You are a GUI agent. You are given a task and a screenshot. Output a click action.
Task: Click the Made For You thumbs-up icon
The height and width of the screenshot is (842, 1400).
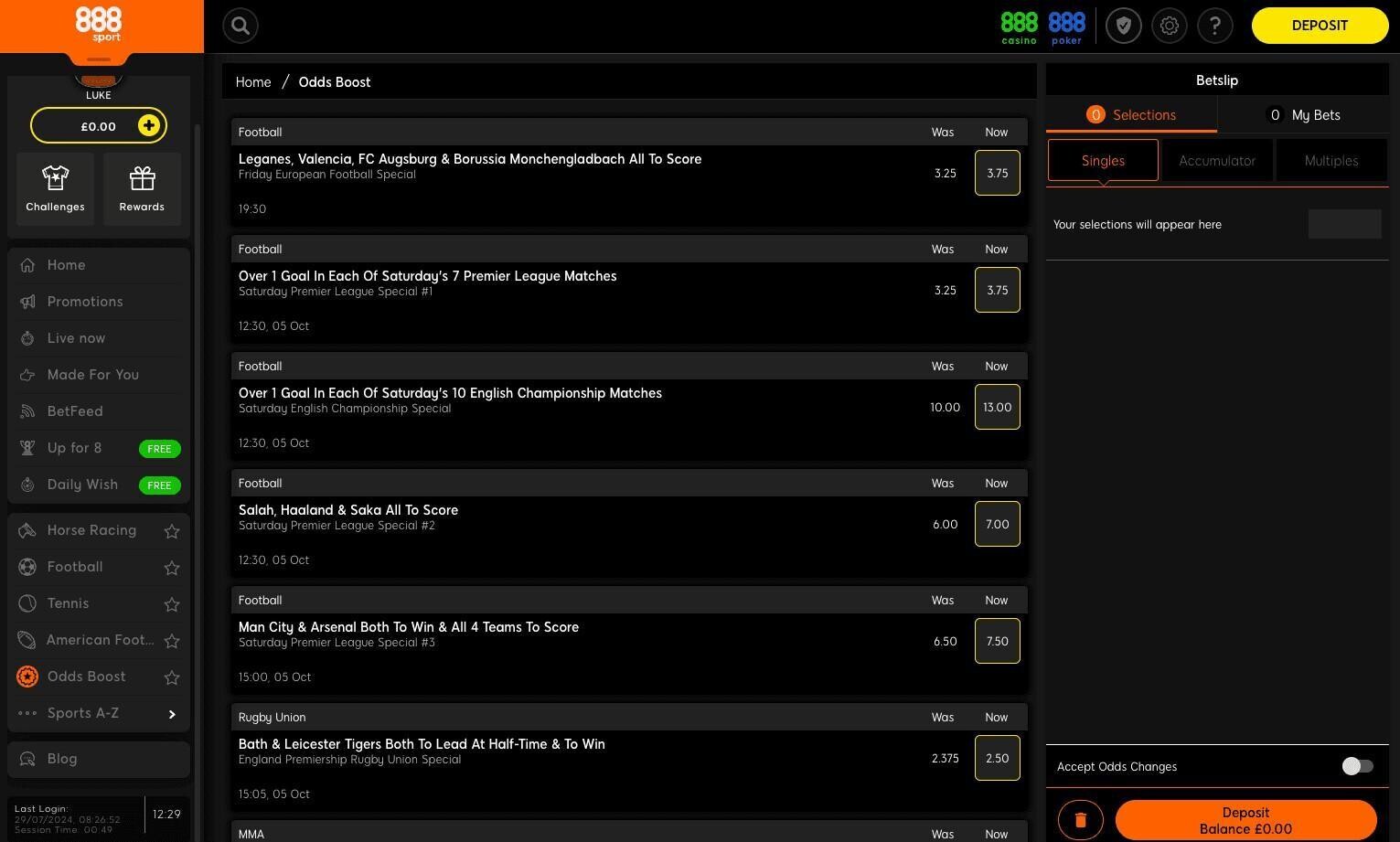point(27,375)
